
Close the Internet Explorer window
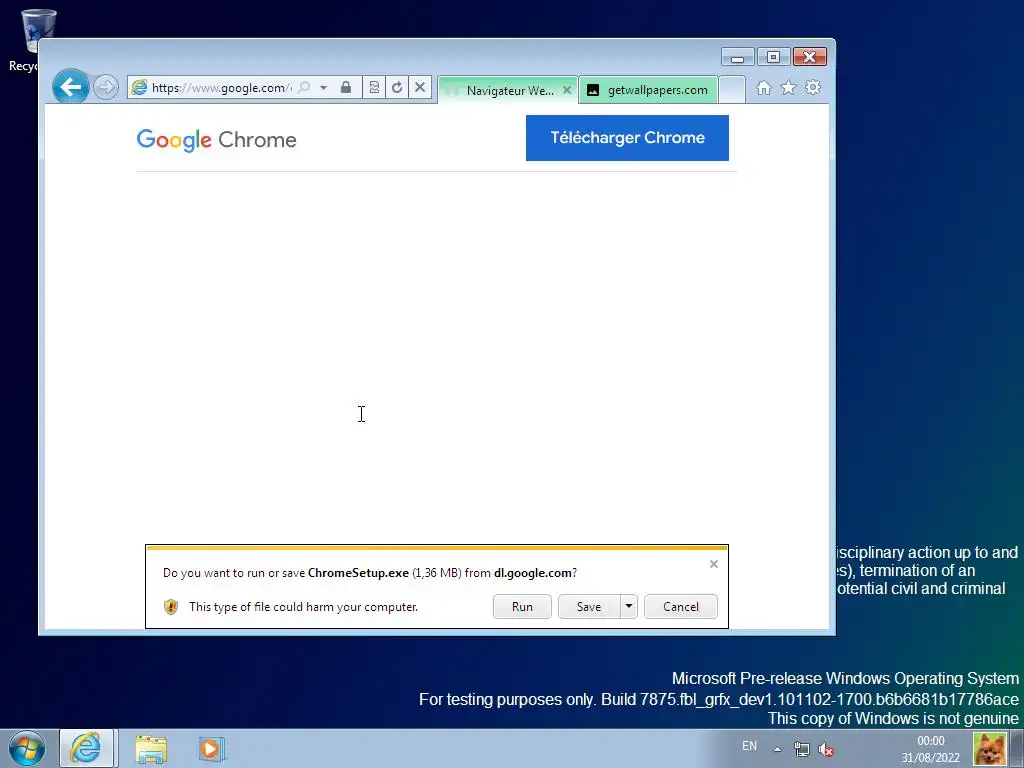click(809, 57)
